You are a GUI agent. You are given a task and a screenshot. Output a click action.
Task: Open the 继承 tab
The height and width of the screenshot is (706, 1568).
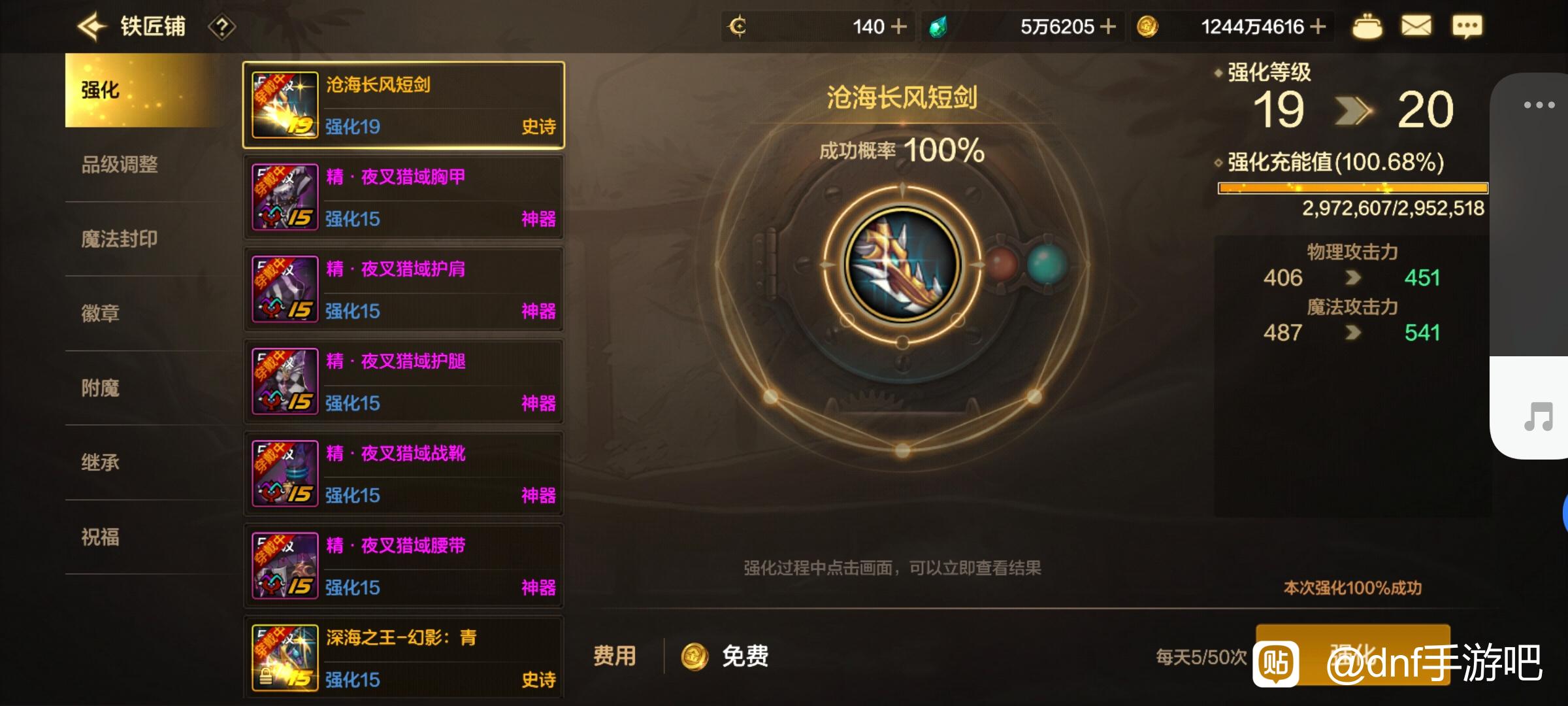pos(101,462)
